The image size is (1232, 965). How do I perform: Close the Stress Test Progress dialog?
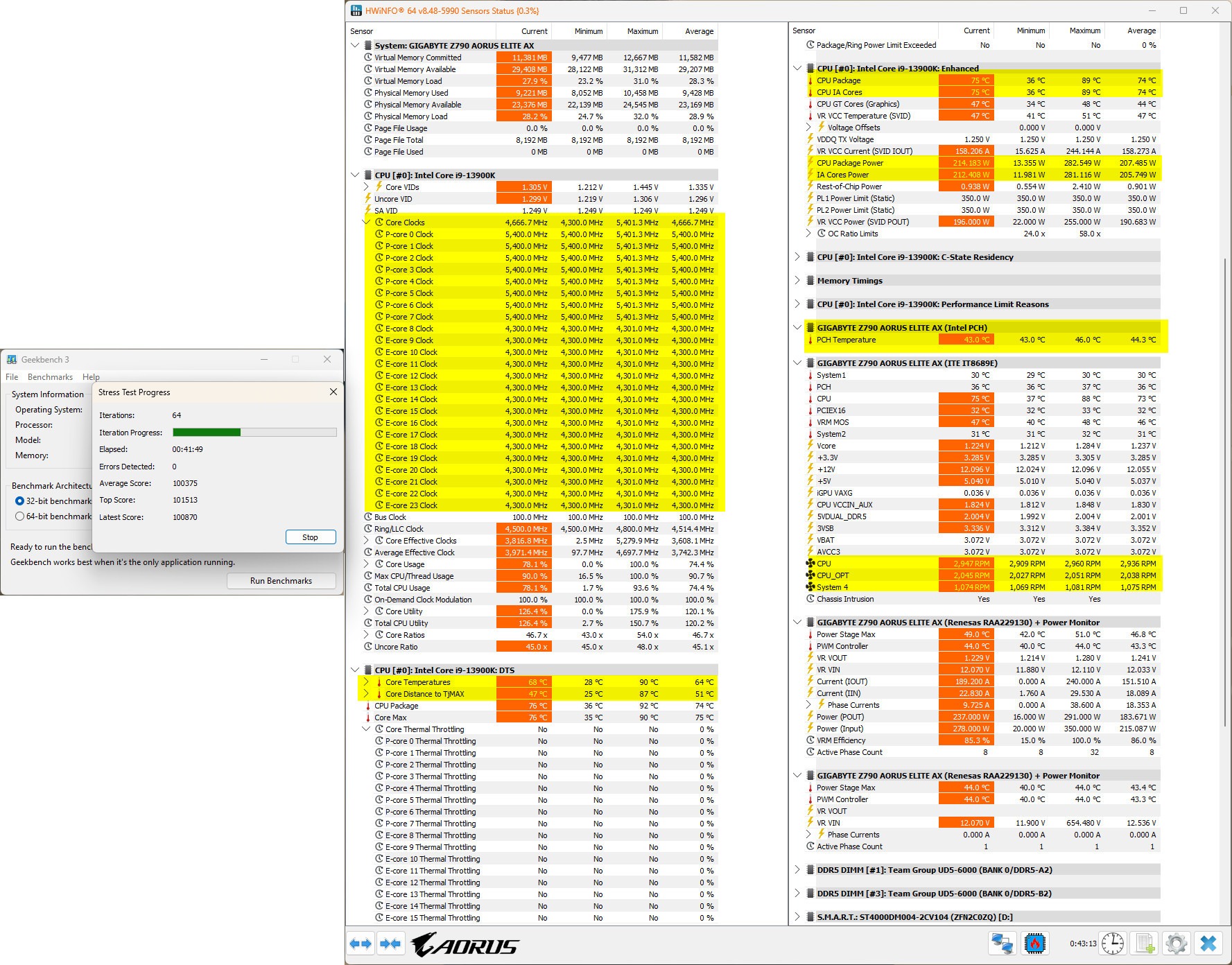pos(333,392)
